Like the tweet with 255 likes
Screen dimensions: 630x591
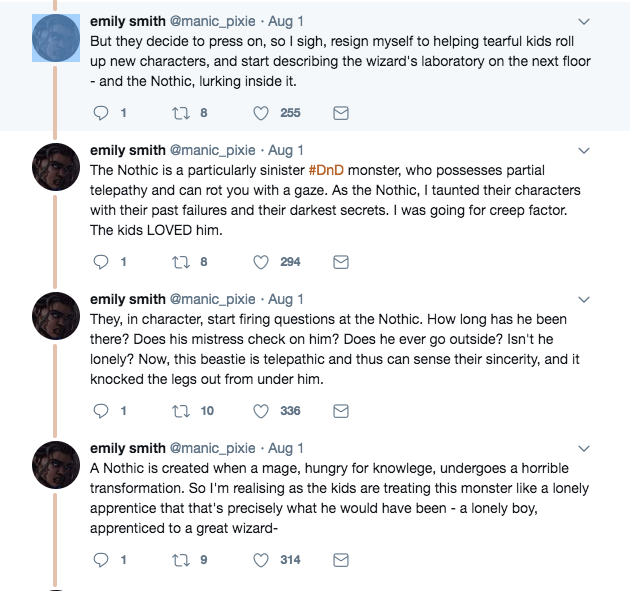(x=262, y=113)
